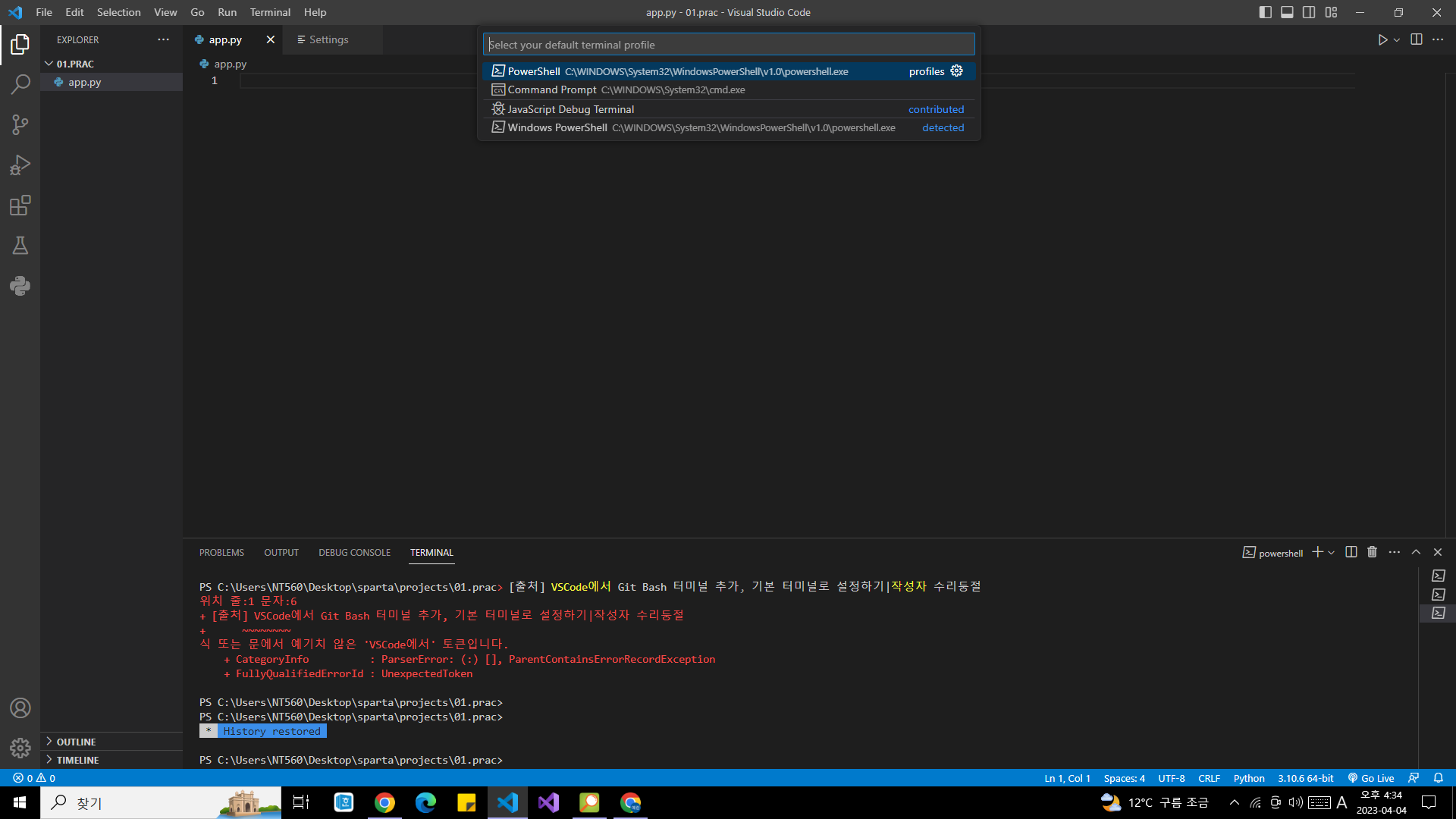Kill terminal with trash icon

1372,552
